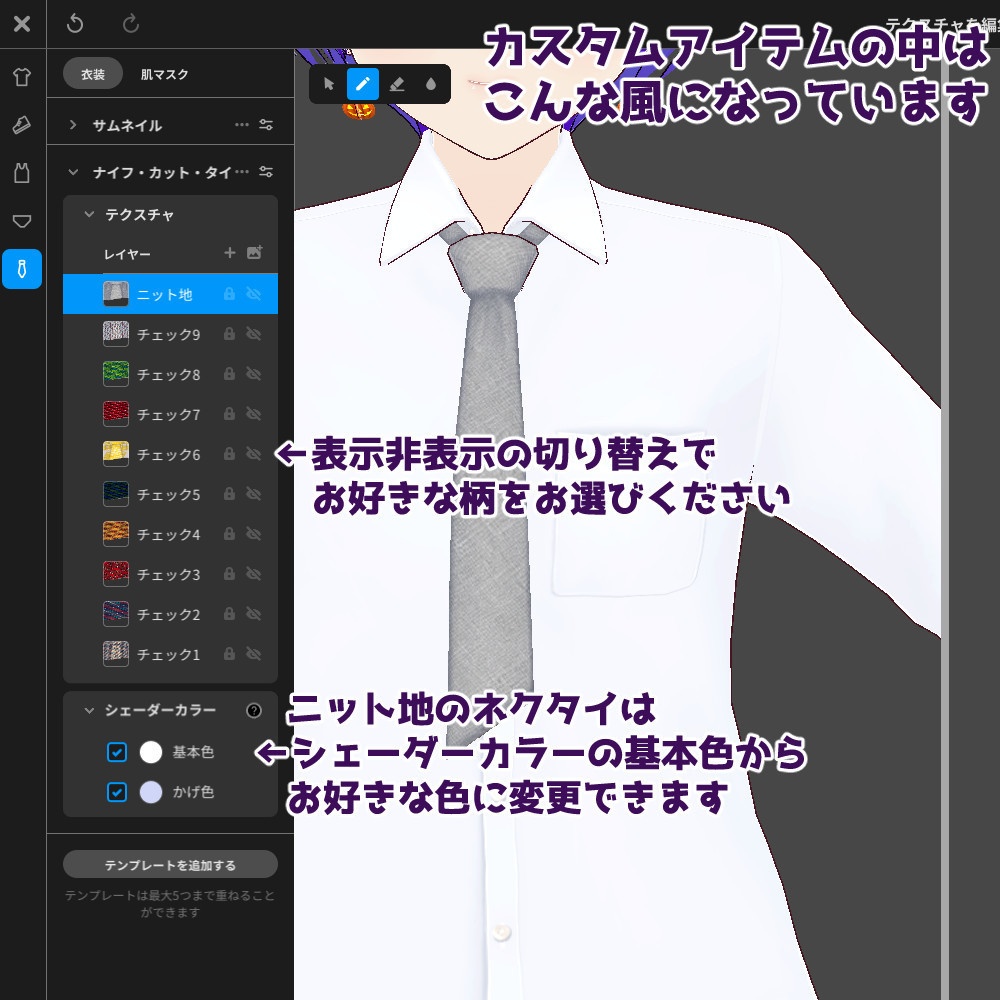
Task: Switch to the arrow selection tool
Action: coord(329,84)
